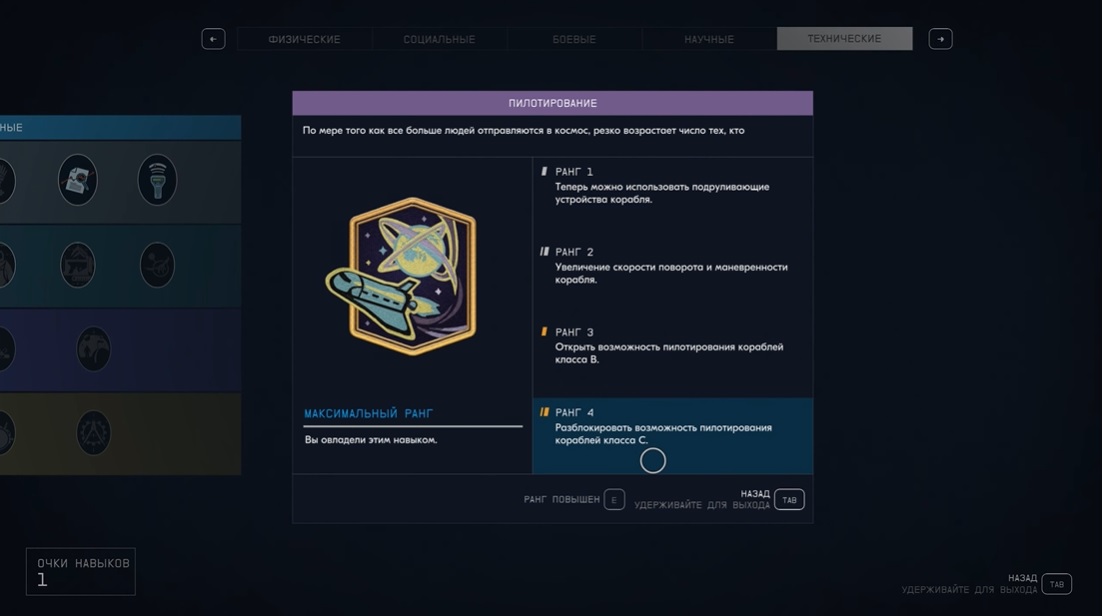Click the TAB key in bottom-right screen corner
Viewport: 1108px width, 616px height.
pyautogui.click(x=1056, y=584)
